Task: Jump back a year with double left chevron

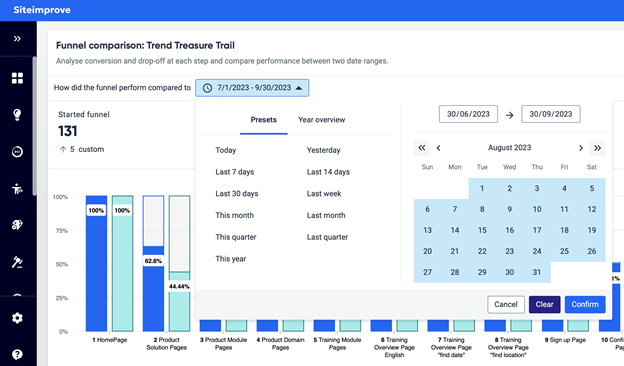Action: pyautogui.click(x=422, y=148)
